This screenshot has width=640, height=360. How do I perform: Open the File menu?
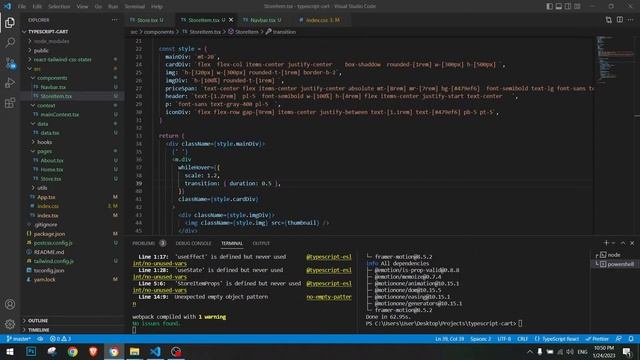(22, 7)
